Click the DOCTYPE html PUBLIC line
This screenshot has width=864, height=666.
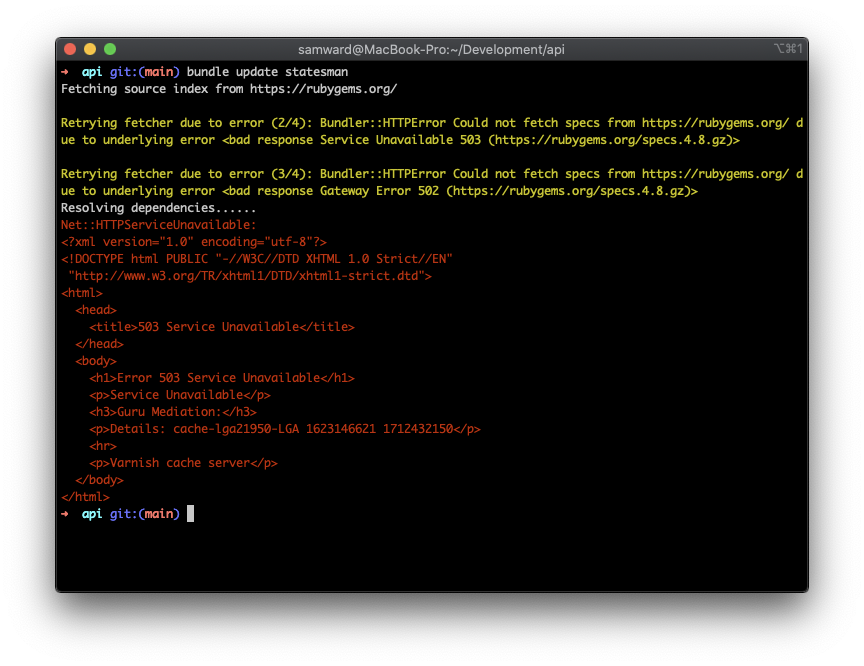pos(256,259)
